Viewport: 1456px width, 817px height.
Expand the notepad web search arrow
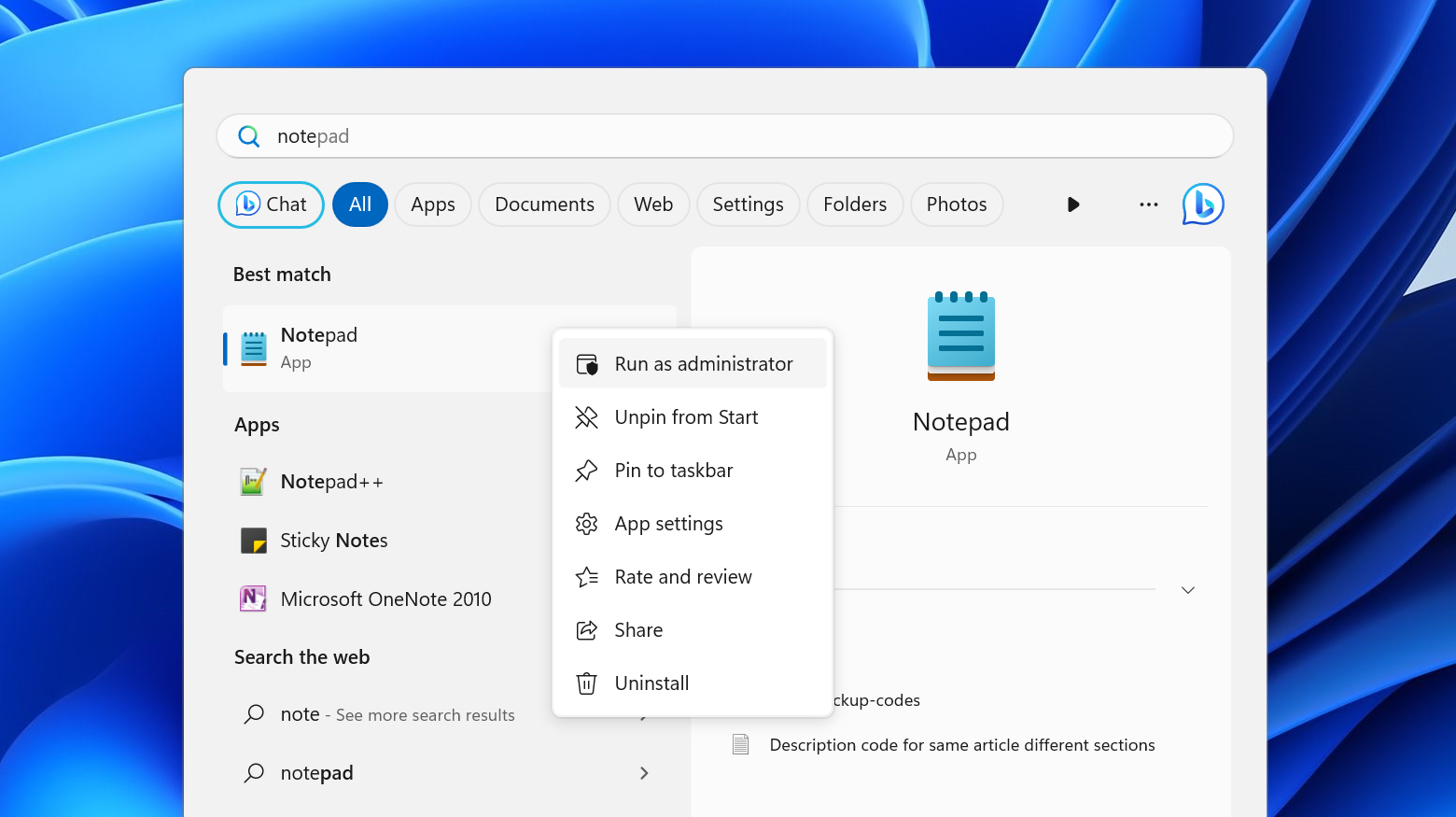644,773
